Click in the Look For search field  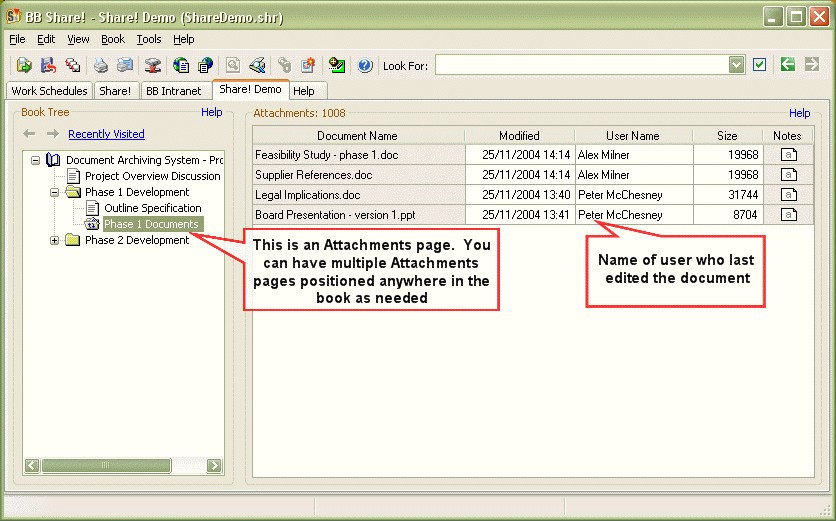pyautogui.click(x=582, y=65)
